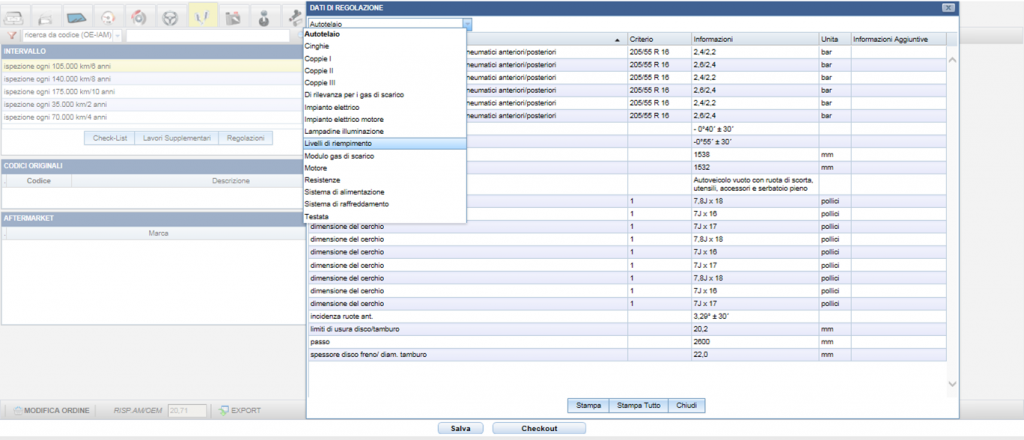1024x440 pixels.
Task: Open the gear shift knob category
Action: coord(264,16)
